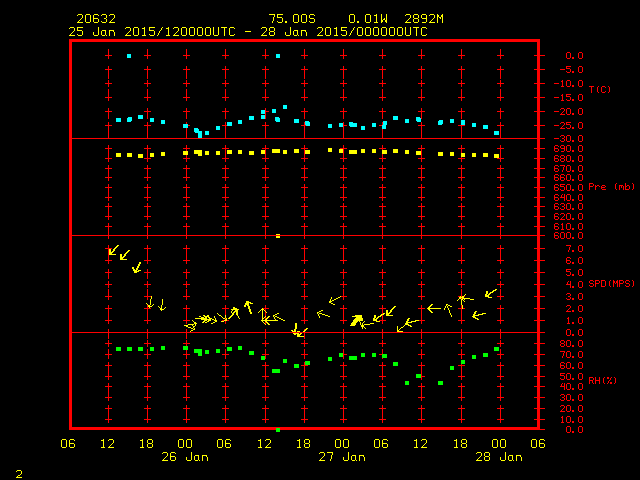640x480 pixels.
Task: Click the 4.0 wind speed tick label
Action: click(575, 284)
